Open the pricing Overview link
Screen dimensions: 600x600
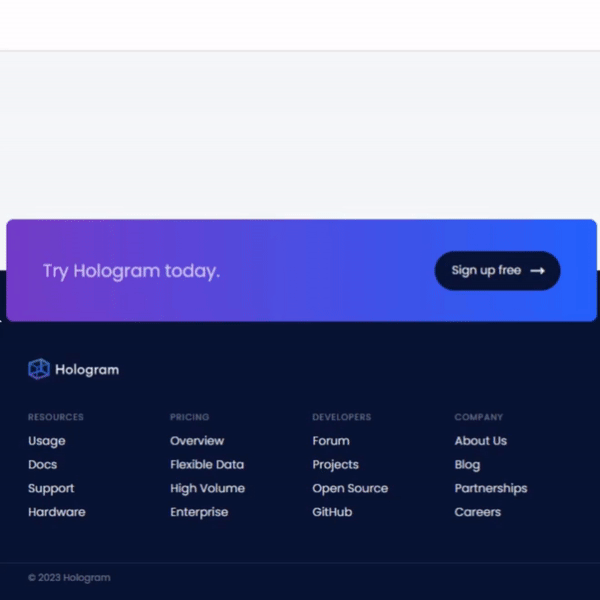tap(197, 441)
